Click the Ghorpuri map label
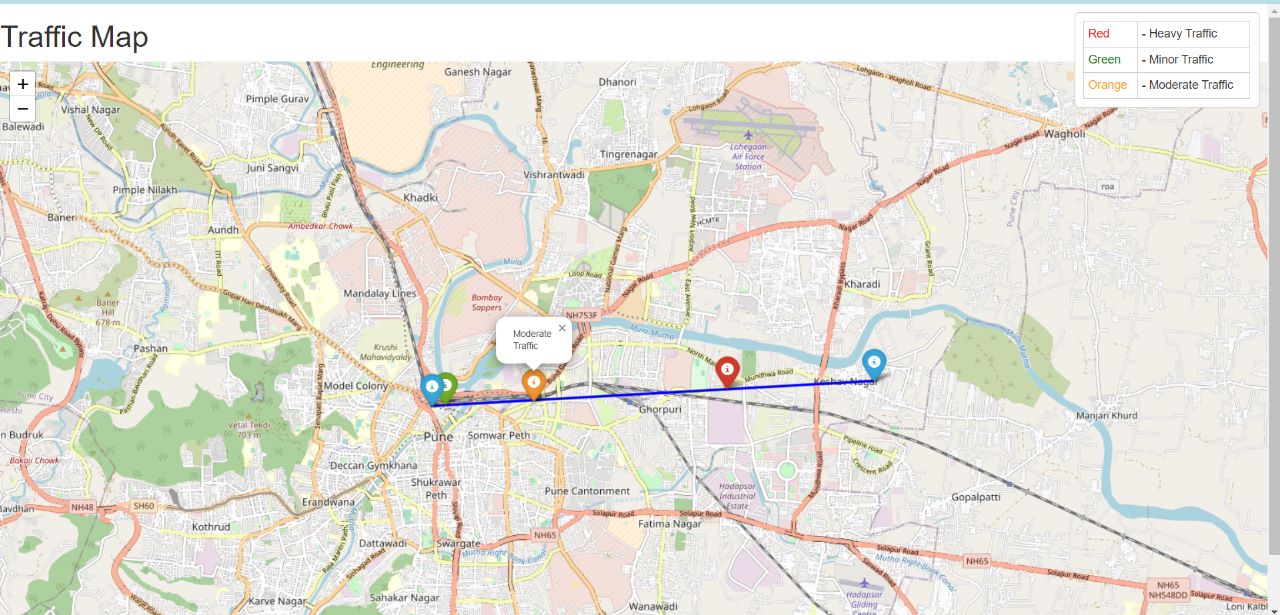The image size is (1280, 615). coord(660,409)
